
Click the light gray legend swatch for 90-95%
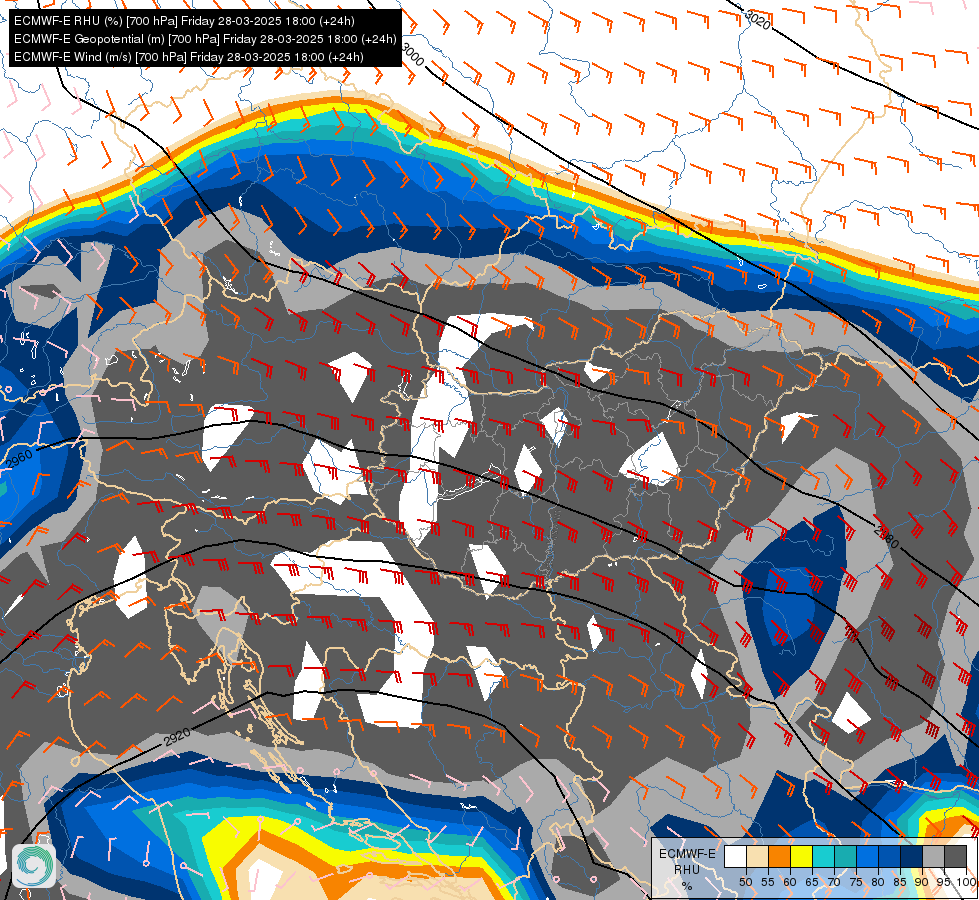[933, 856]
